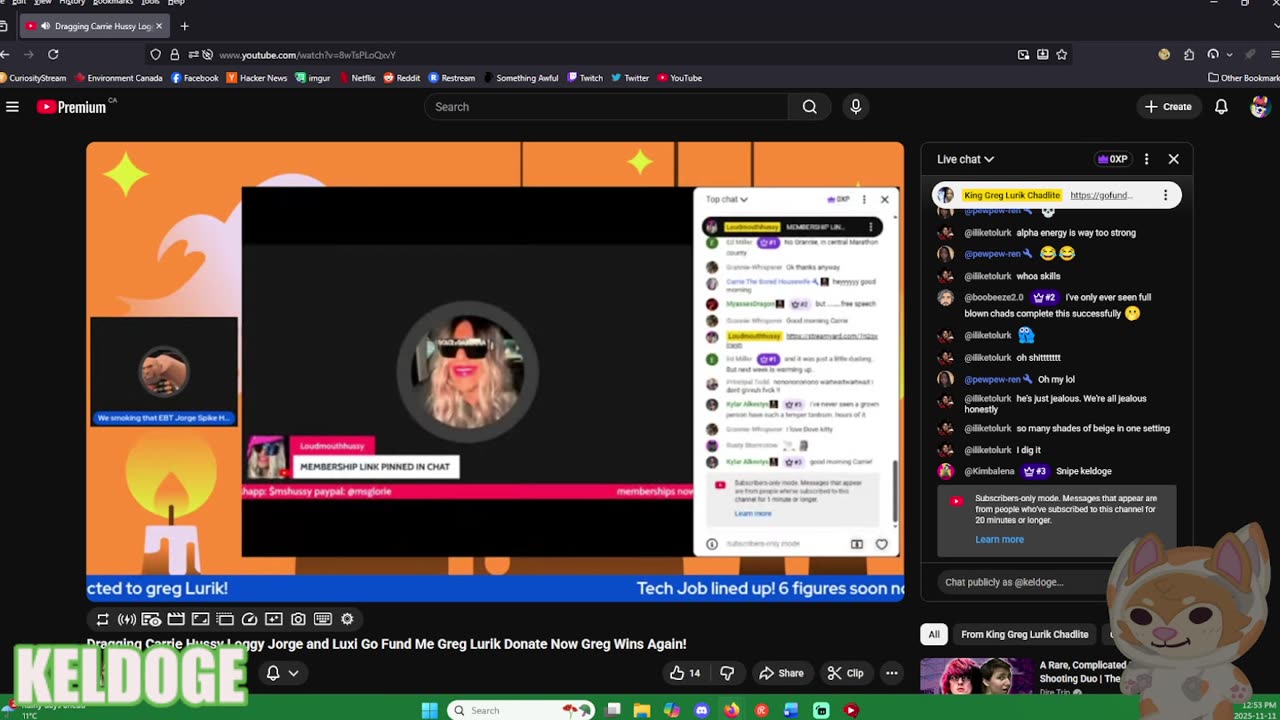Mute the tab using the speaker icon
1280x720 pixels.
pos(45,26)
